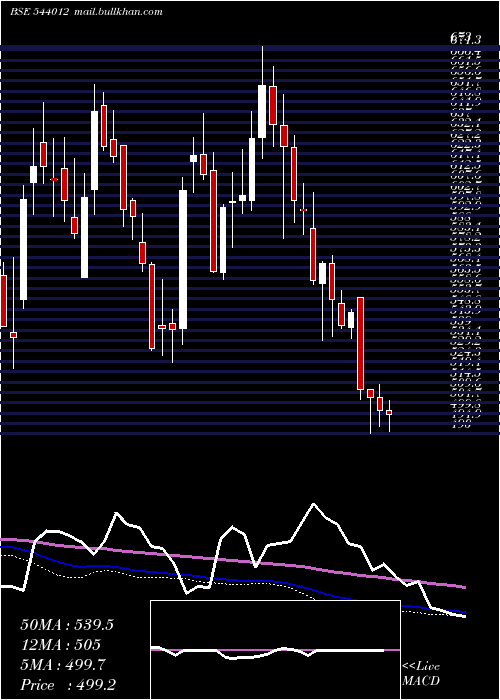Click the MACD label text

[421, 681]
